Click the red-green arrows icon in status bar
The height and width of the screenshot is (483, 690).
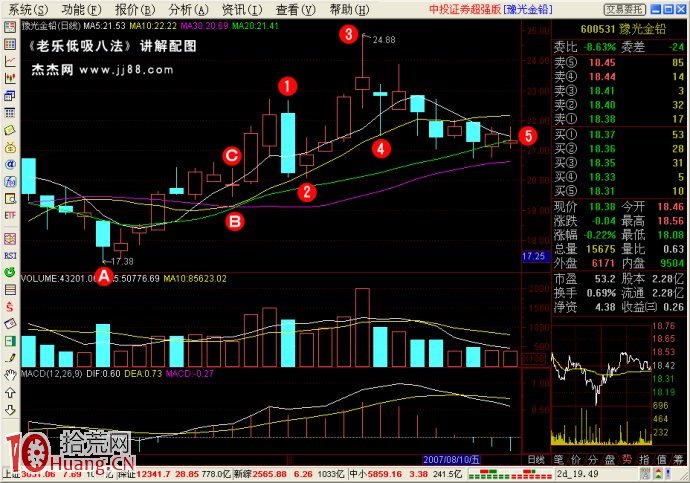click(658, 474)
